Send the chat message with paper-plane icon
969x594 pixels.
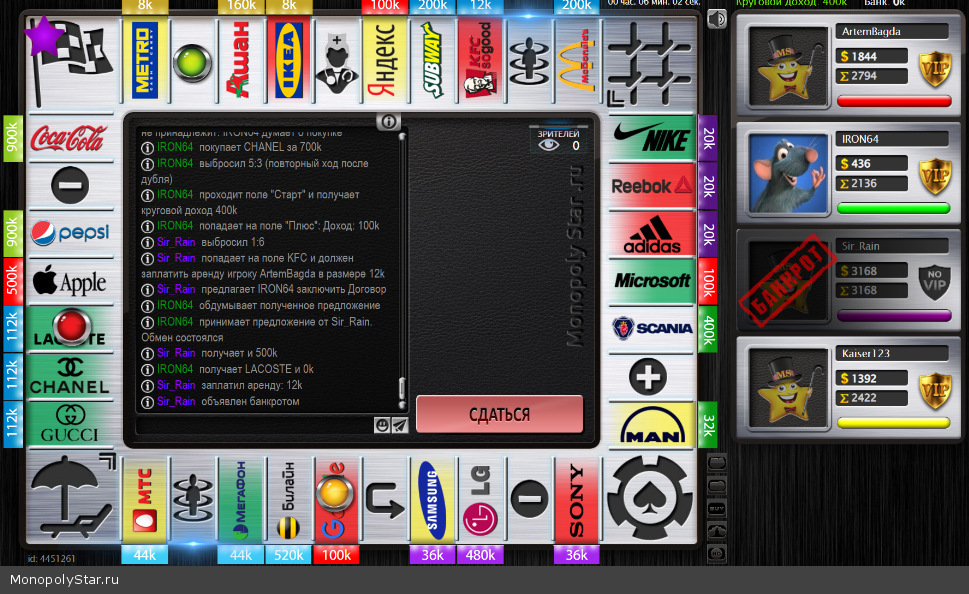tap(400, 425)
